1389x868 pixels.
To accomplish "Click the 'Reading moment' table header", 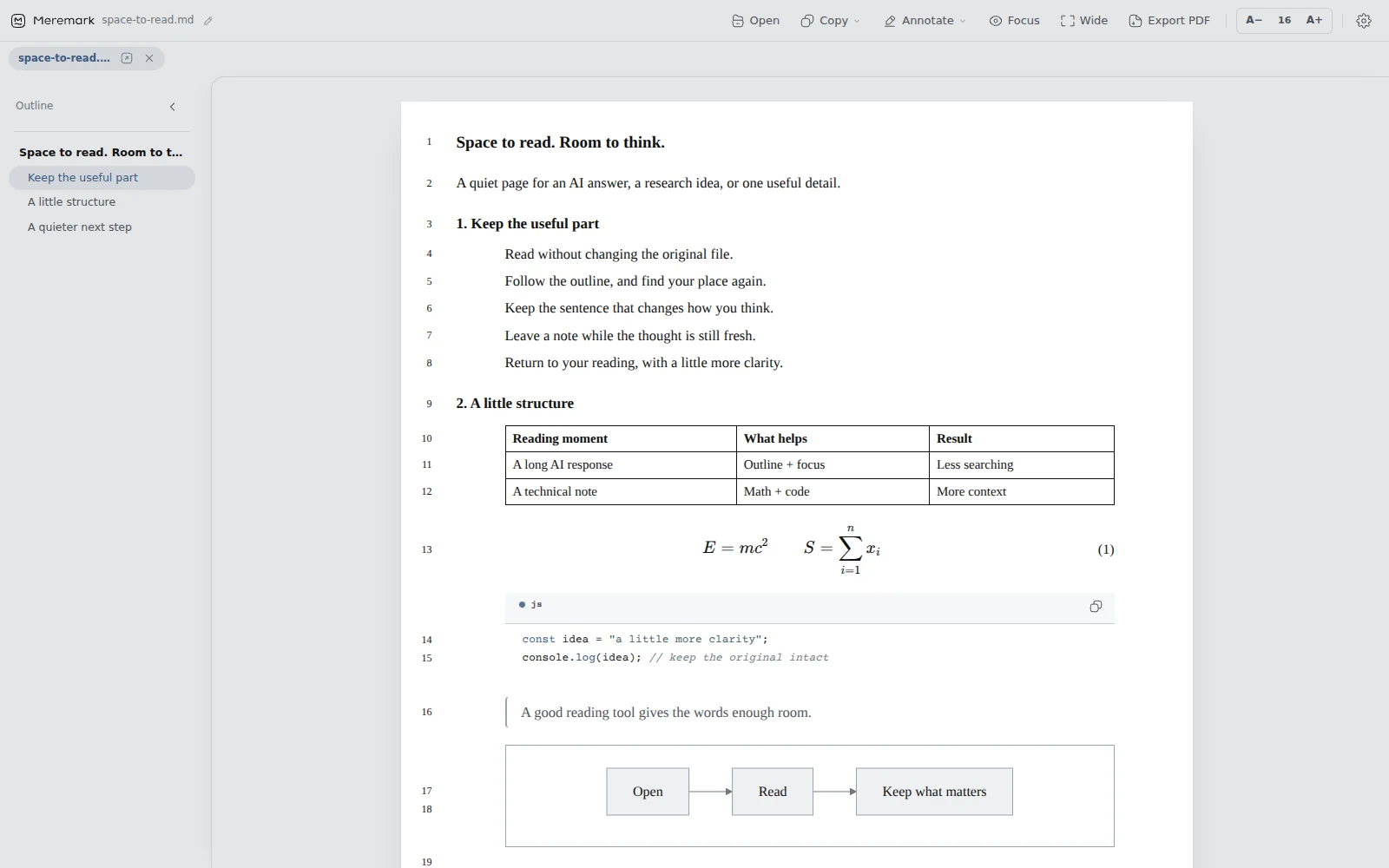I will tap(621, 438).
